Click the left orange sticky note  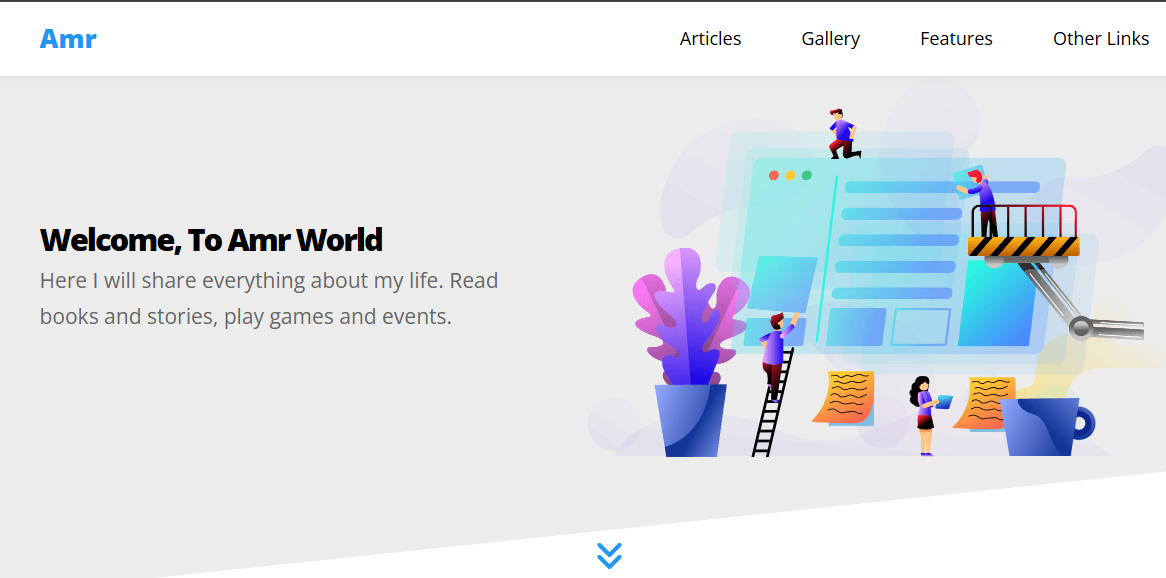(x=843, y=397)
